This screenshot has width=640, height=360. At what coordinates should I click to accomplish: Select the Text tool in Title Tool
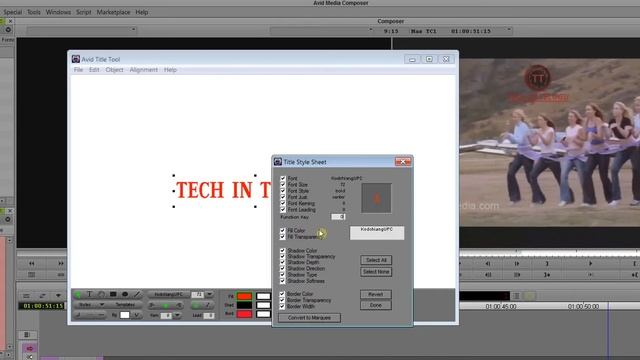tap(89, 294)
